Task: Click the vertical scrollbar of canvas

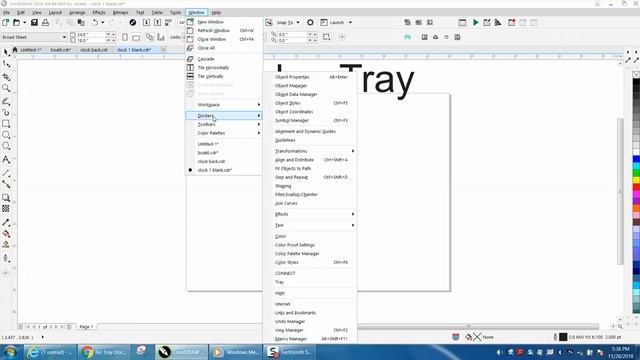Action: [x=620, y=190]
